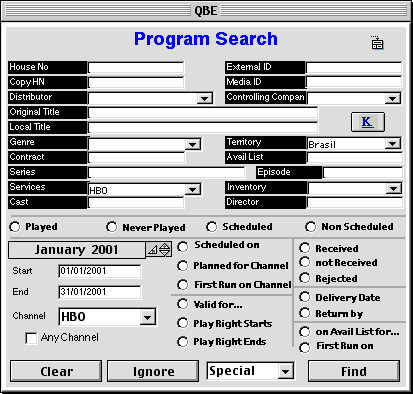Select the First Run on radio button
The width and height of the screenshot is (413, 394).
304,347
